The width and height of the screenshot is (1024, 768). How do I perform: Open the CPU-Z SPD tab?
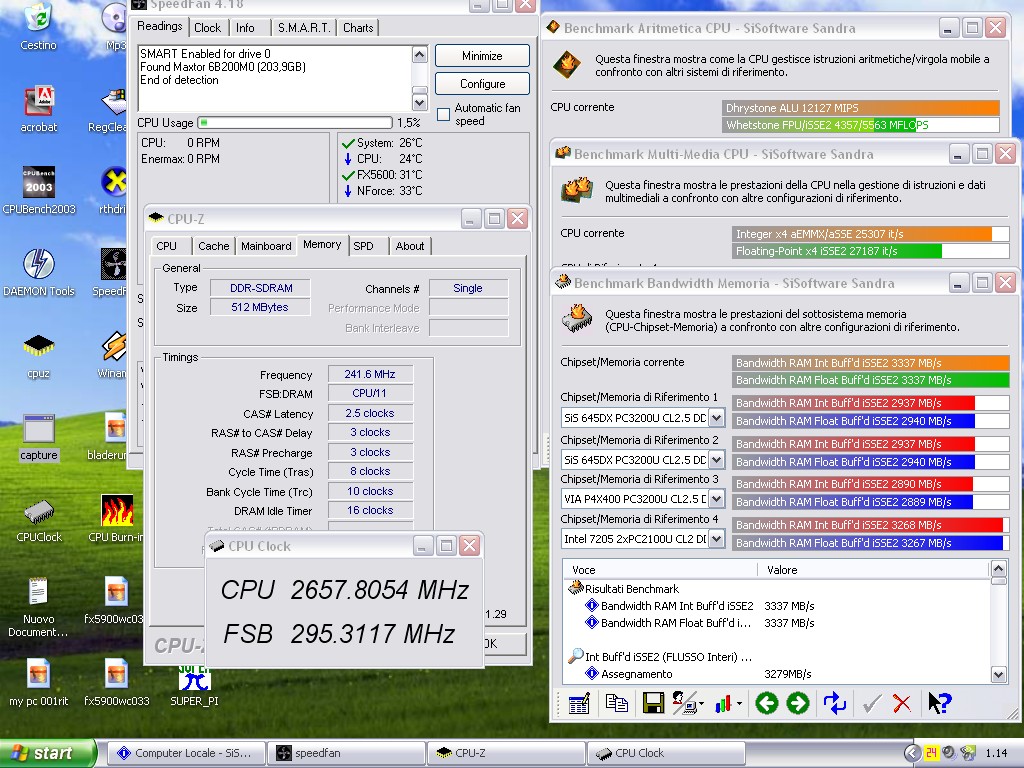[364, 246]
